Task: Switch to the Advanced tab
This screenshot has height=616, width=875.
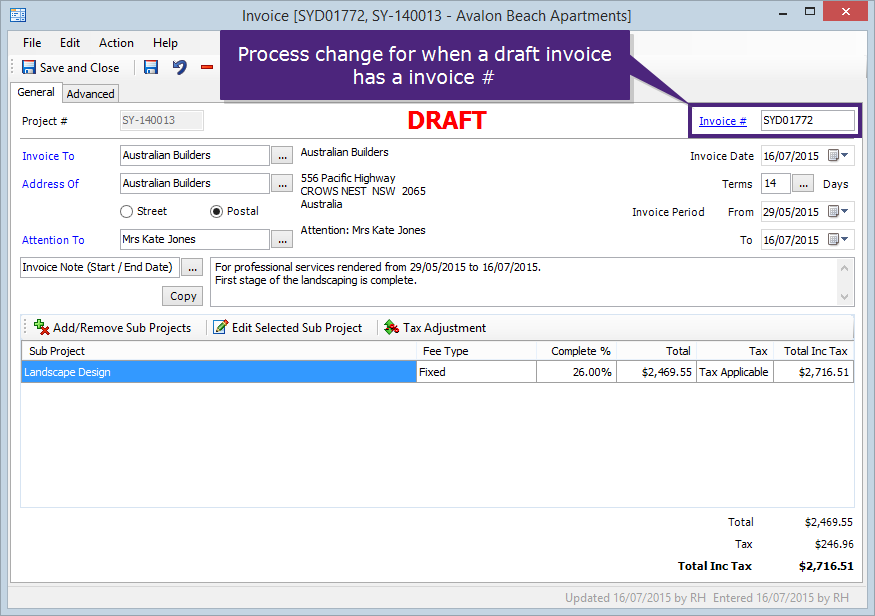Action: pyautogui.click(x=90, y=93)
